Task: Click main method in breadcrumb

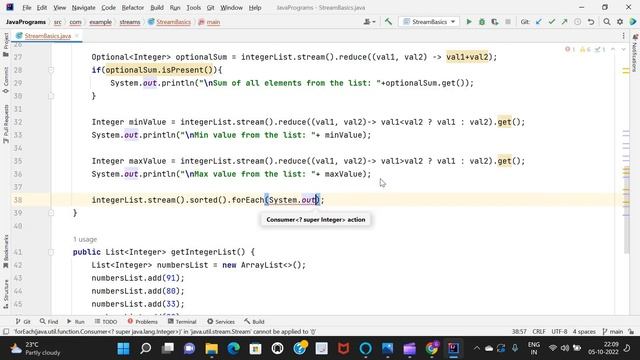Action: [209, 22]
